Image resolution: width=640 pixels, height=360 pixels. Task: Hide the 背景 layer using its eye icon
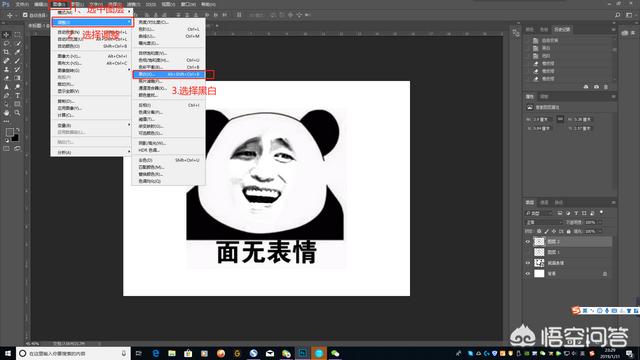527,273
